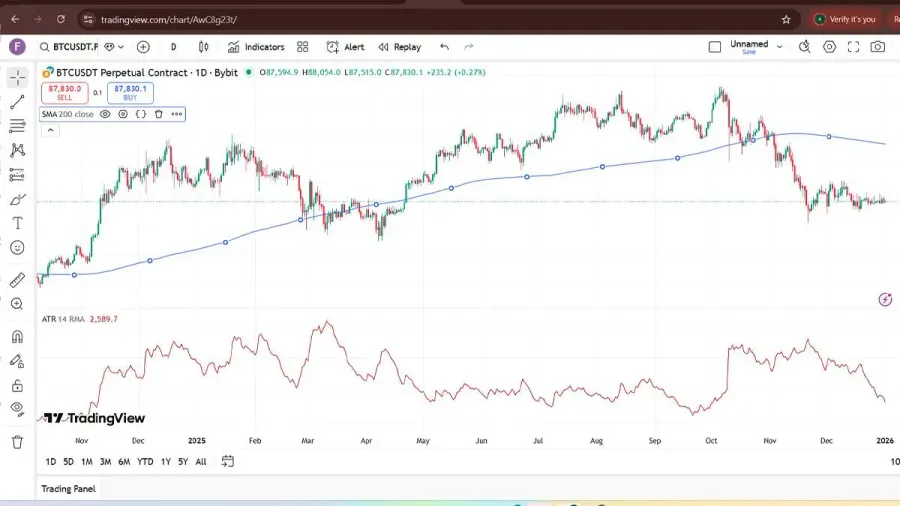Viewport: 900px width, 506px height.
Task: Lock all drawing tools
Action: [x=18, y=386]
